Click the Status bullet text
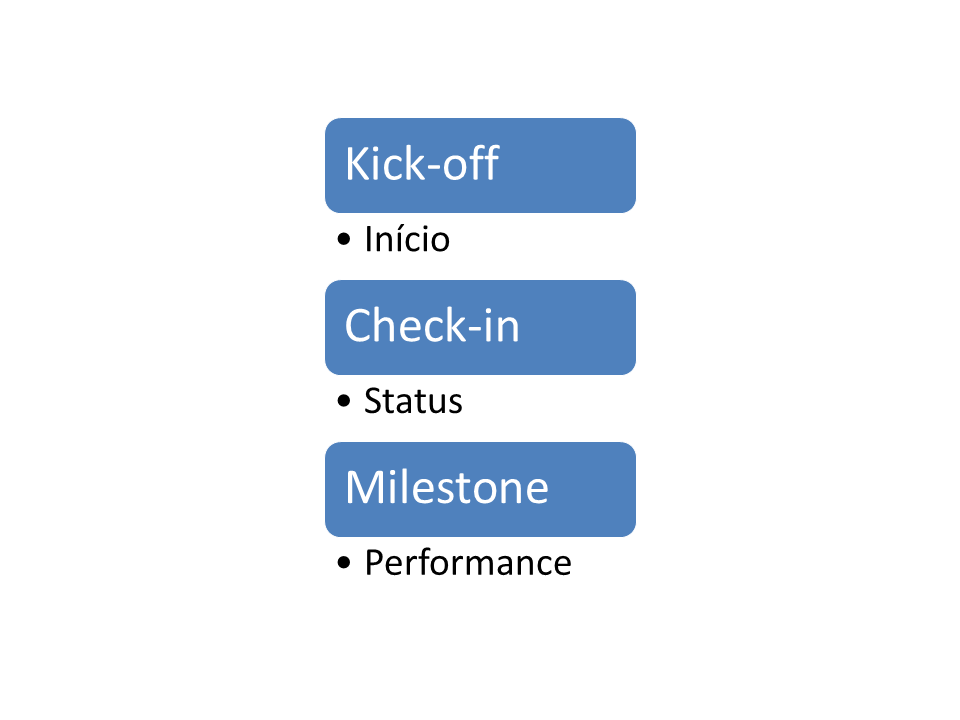 pyautogui.click(x=413, y=402)
